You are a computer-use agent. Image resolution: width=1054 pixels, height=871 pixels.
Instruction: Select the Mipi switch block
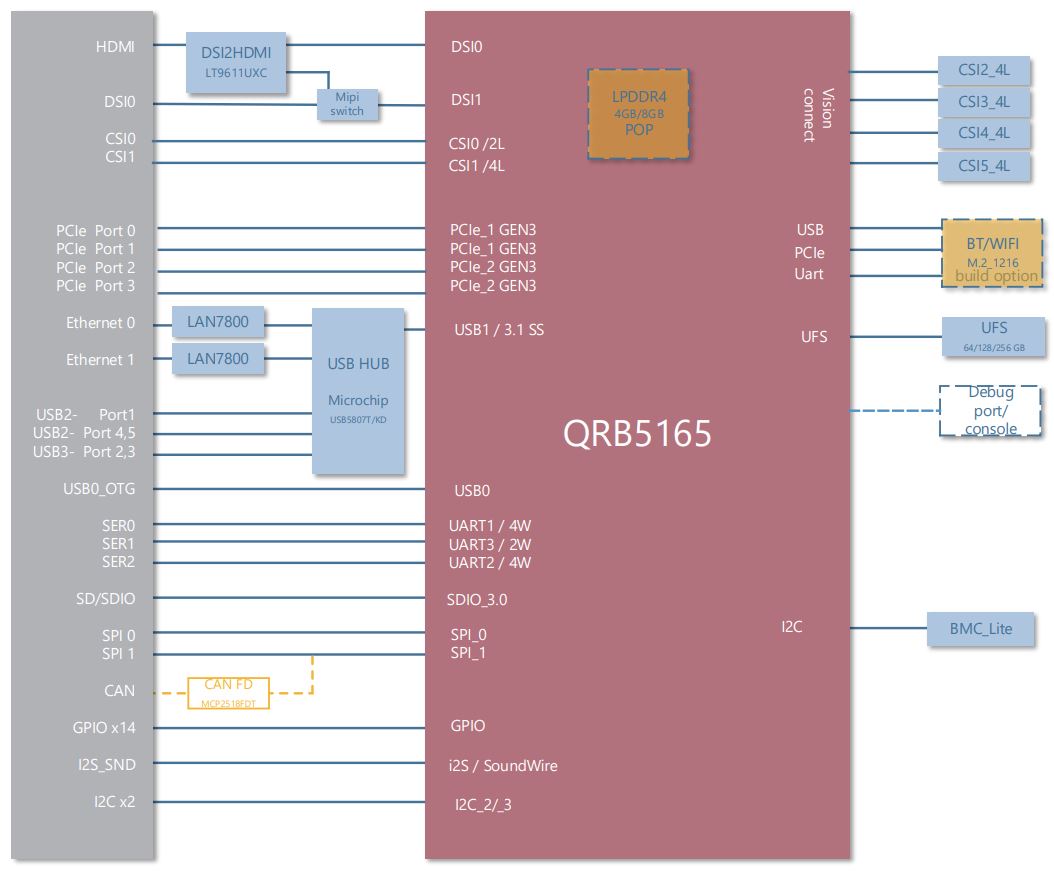(347, 104)
